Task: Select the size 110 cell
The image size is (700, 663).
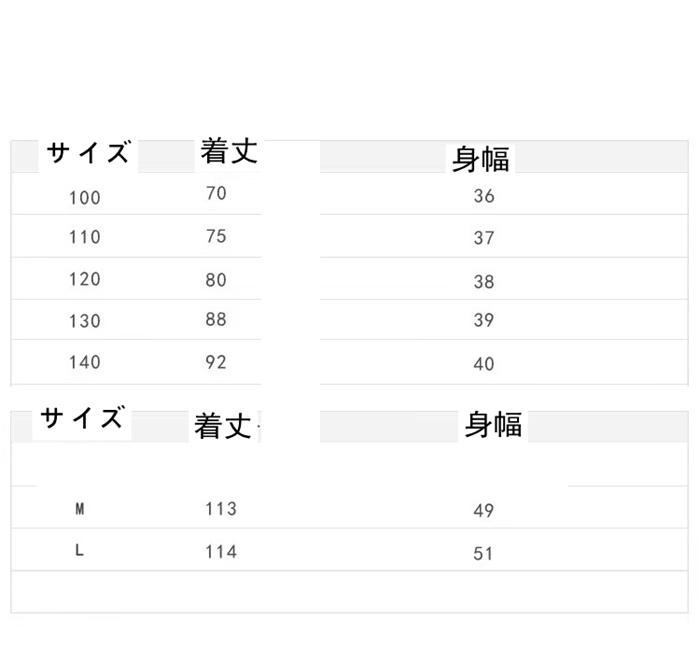Action: 85,238
